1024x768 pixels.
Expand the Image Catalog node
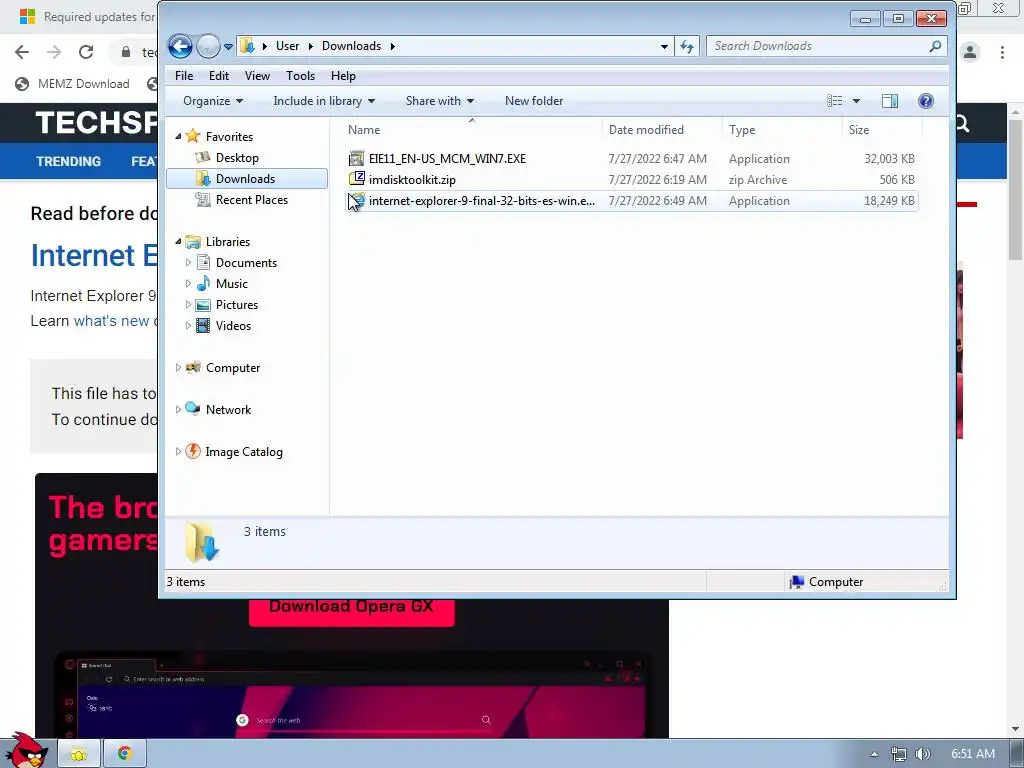click(178, 451)
